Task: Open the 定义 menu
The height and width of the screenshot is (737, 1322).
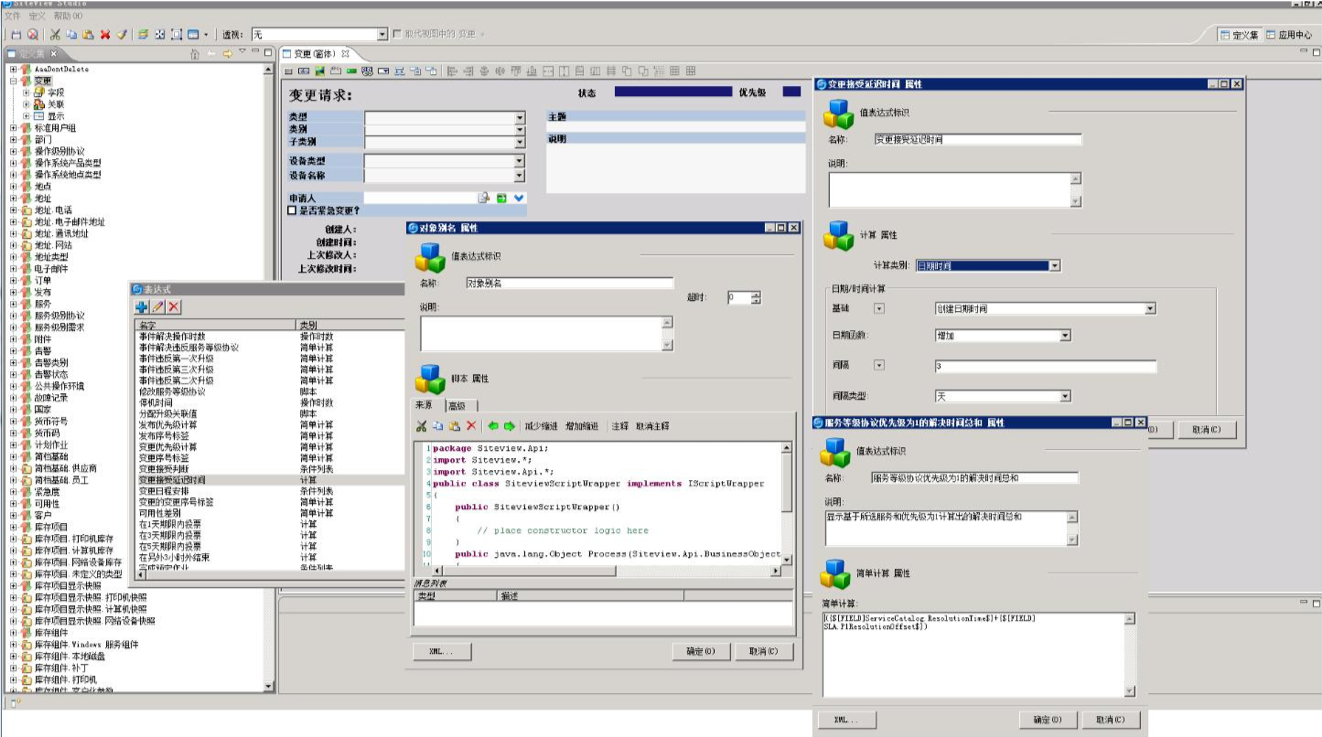Action: [38, 16]
